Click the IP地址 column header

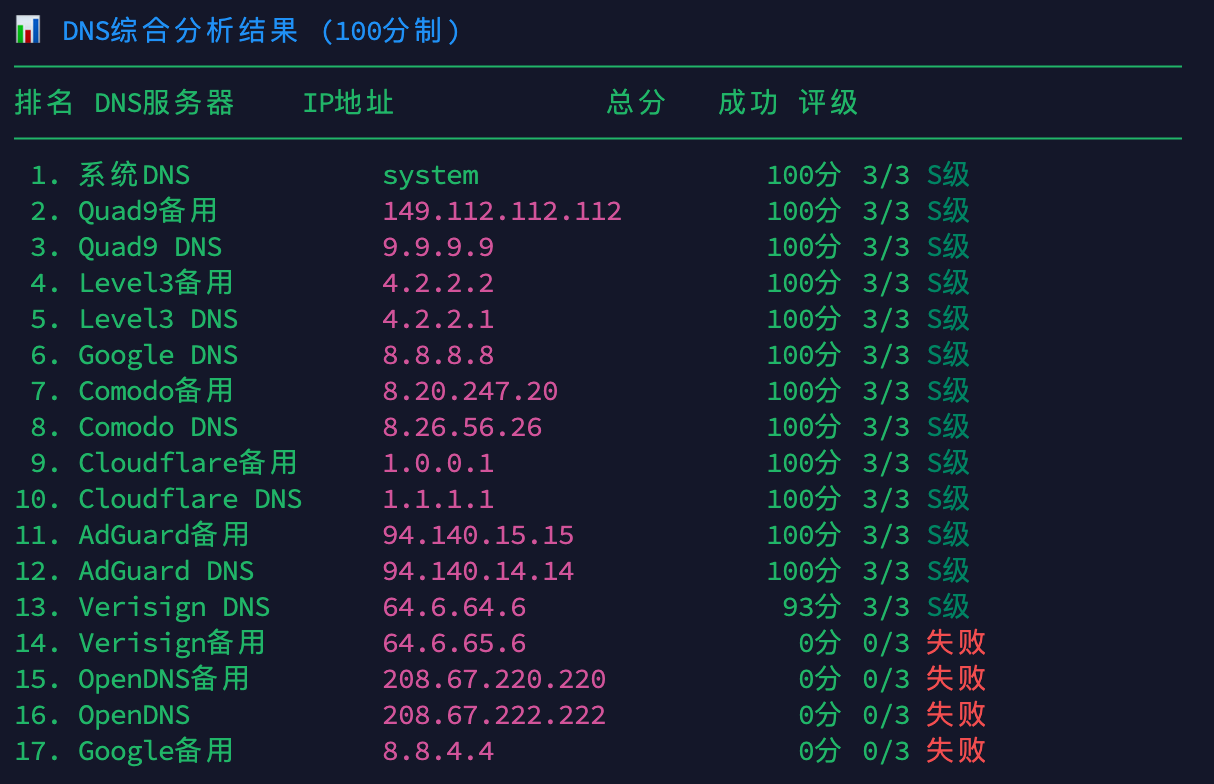click(347, 102)
